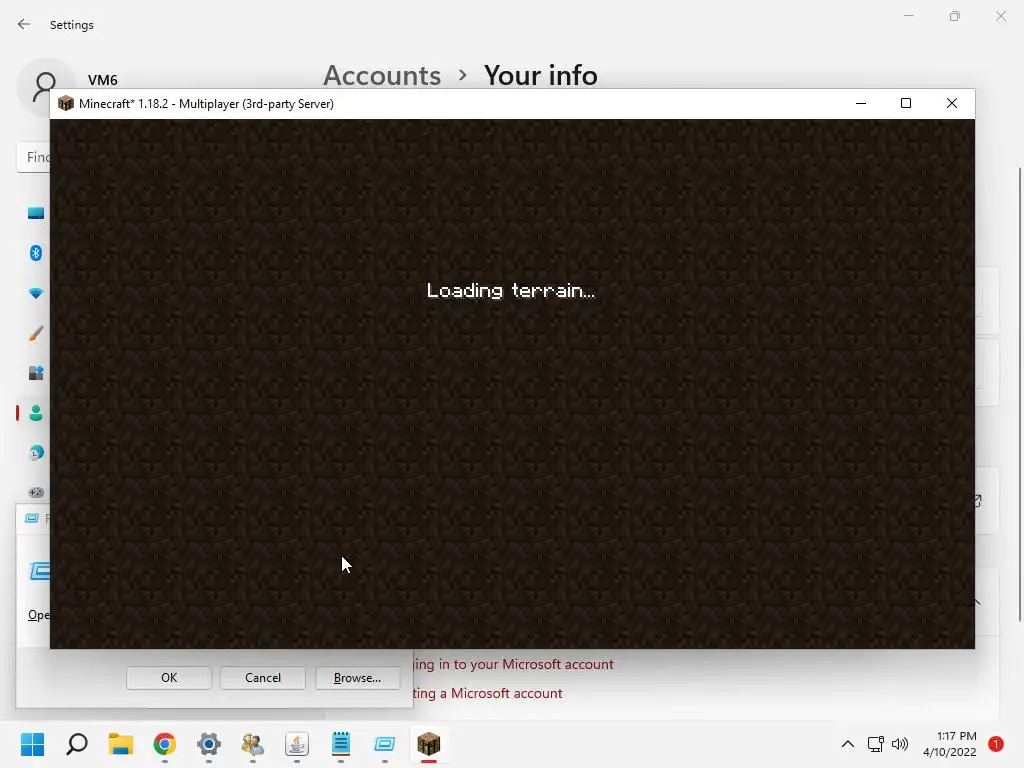This screenshot has height=768, width=1024.
Task: Select Accounts icon in Settings sidebar
Action: coord(36,413)
